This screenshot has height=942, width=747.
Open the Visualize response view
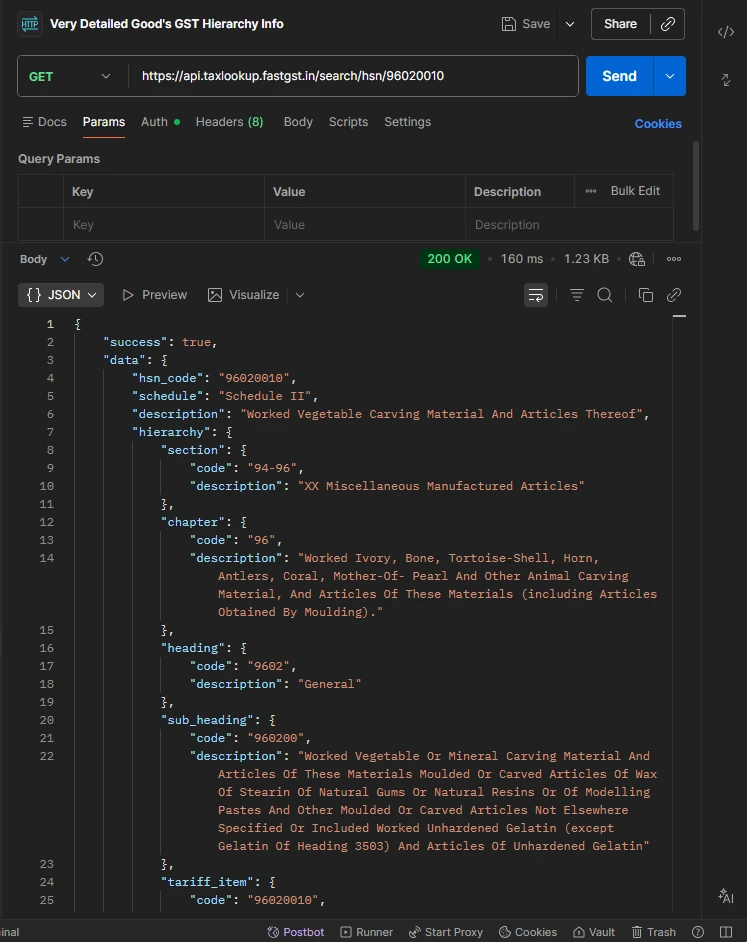click(243, 295)
